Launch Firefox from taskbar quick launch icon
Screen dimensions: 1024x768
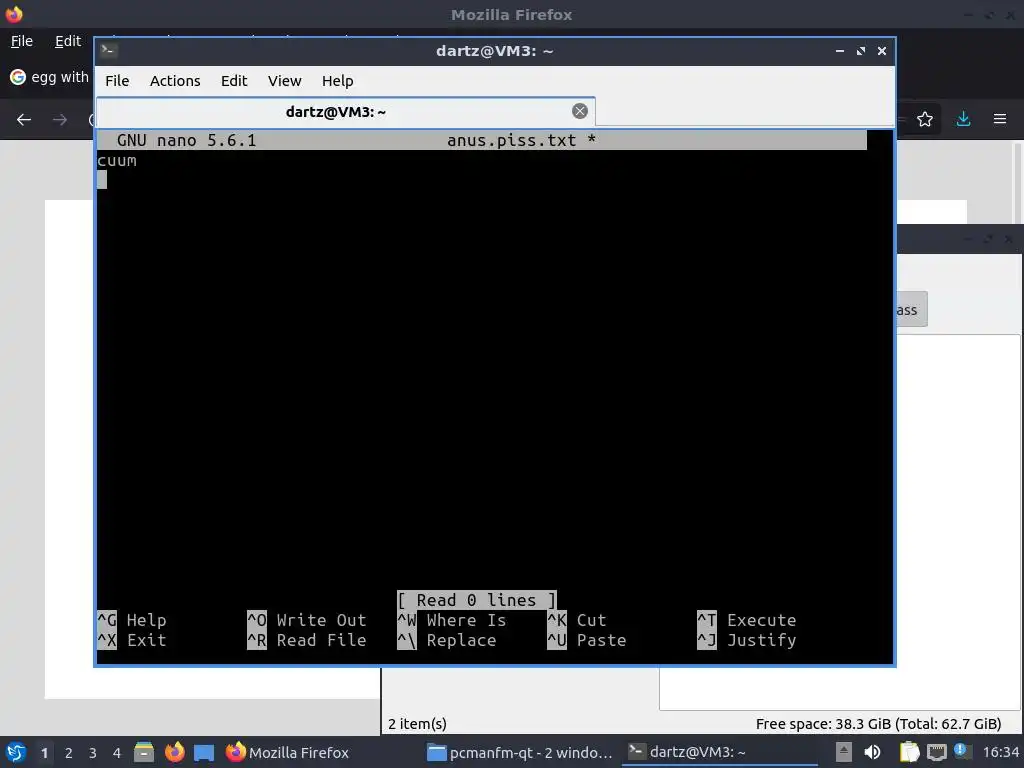pyautogui.click(x=174, y=752)
